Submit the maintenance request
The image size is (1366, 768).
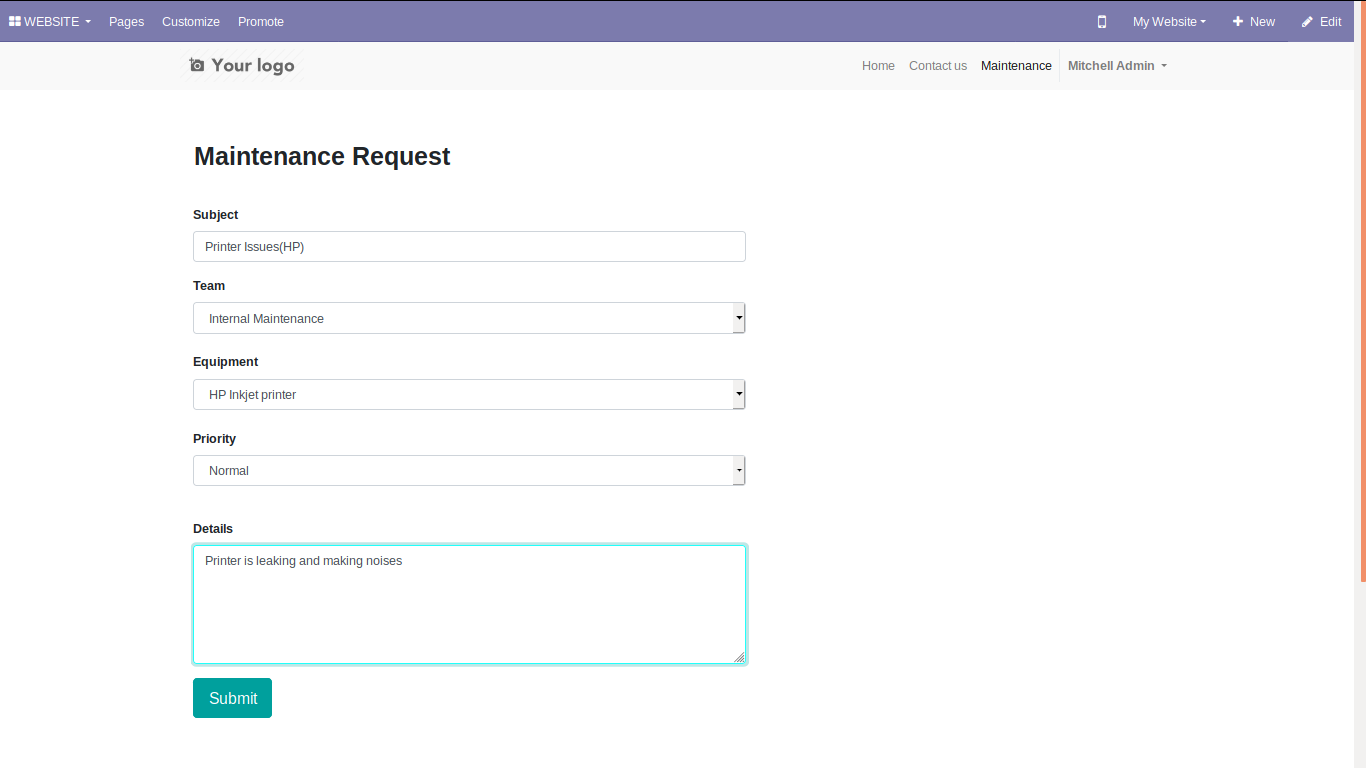coord(232,698)
